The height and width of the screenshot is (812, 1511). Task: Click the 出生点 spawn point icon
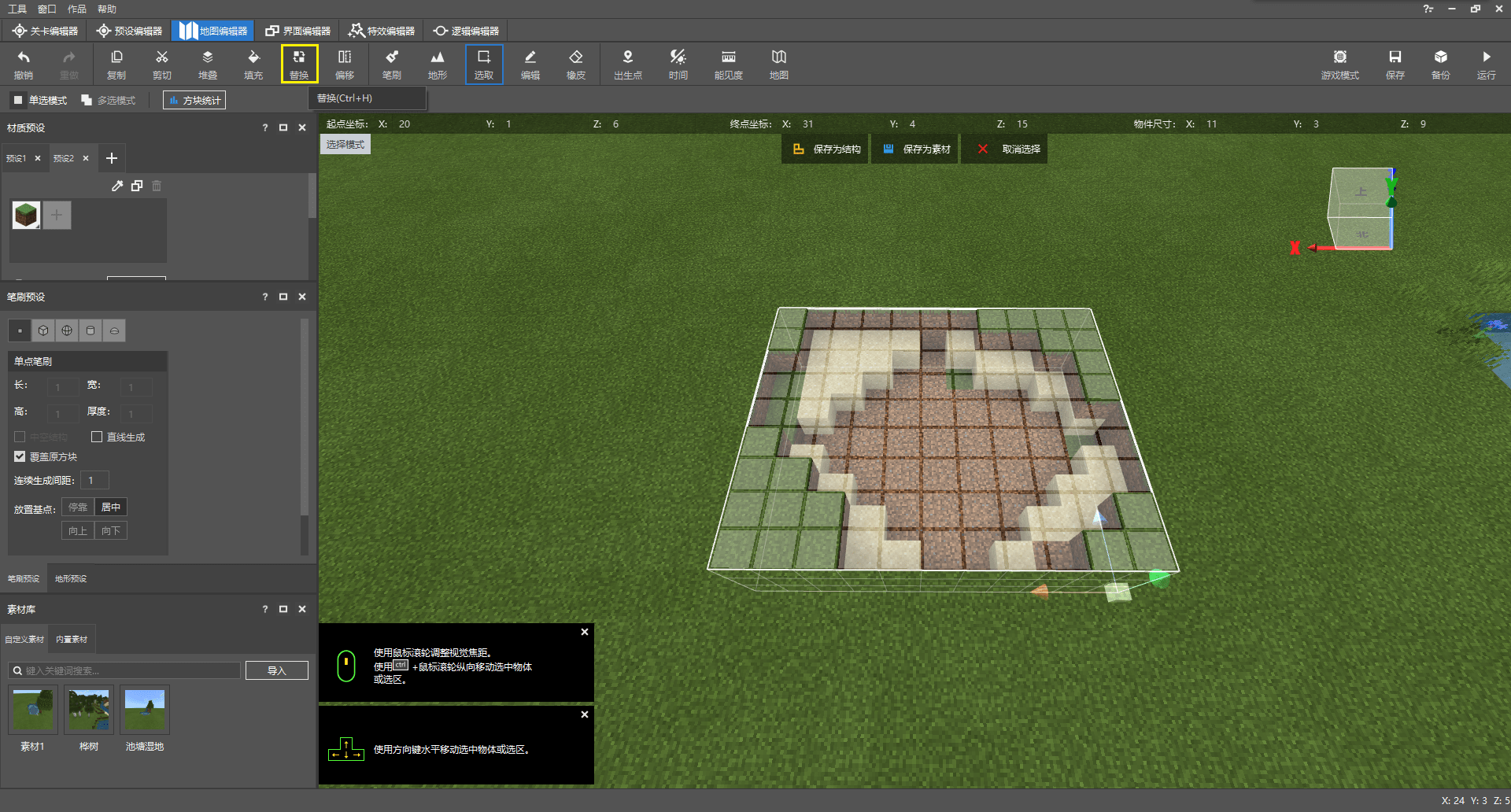627,64
